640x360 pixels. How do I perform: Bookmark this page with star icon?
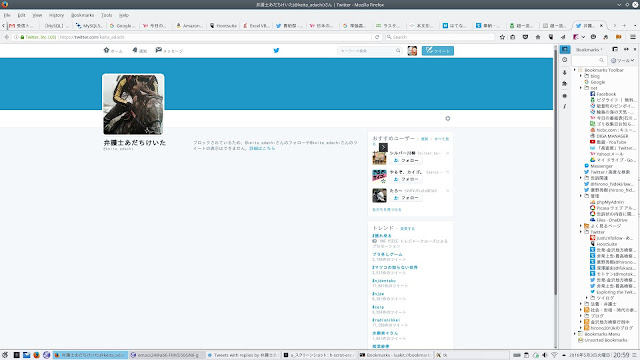pyautogui.click(x=502, y=37)
